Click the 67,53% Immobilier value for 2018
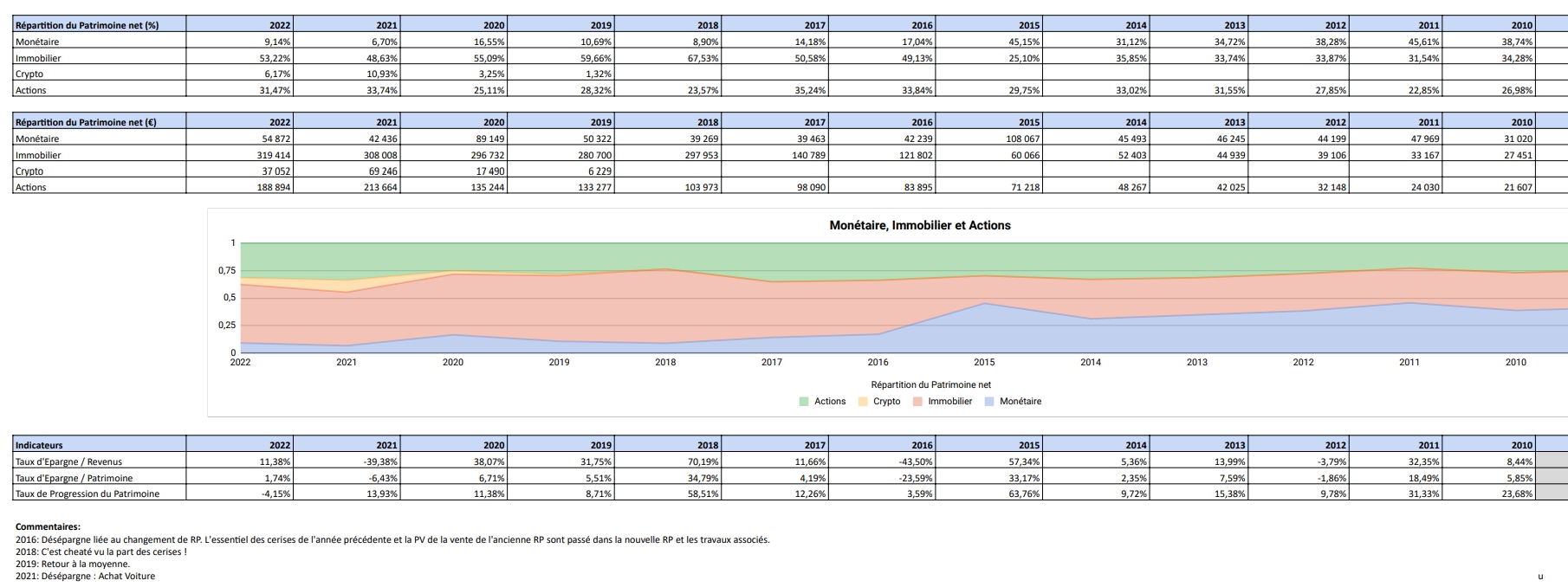 click(667, 58)
